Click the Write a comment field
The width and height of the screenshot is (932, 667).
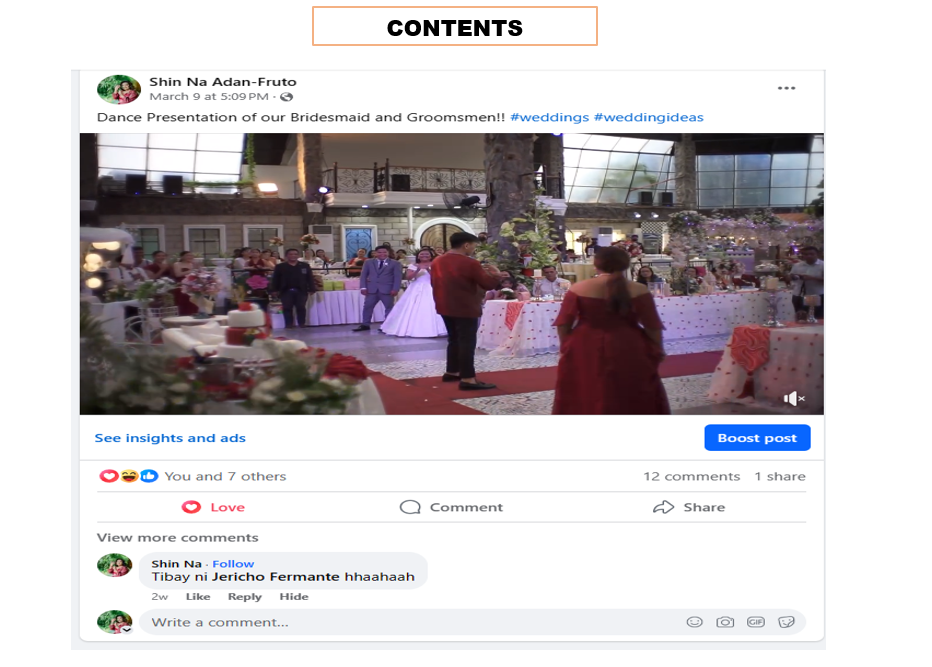coord(472,622)
